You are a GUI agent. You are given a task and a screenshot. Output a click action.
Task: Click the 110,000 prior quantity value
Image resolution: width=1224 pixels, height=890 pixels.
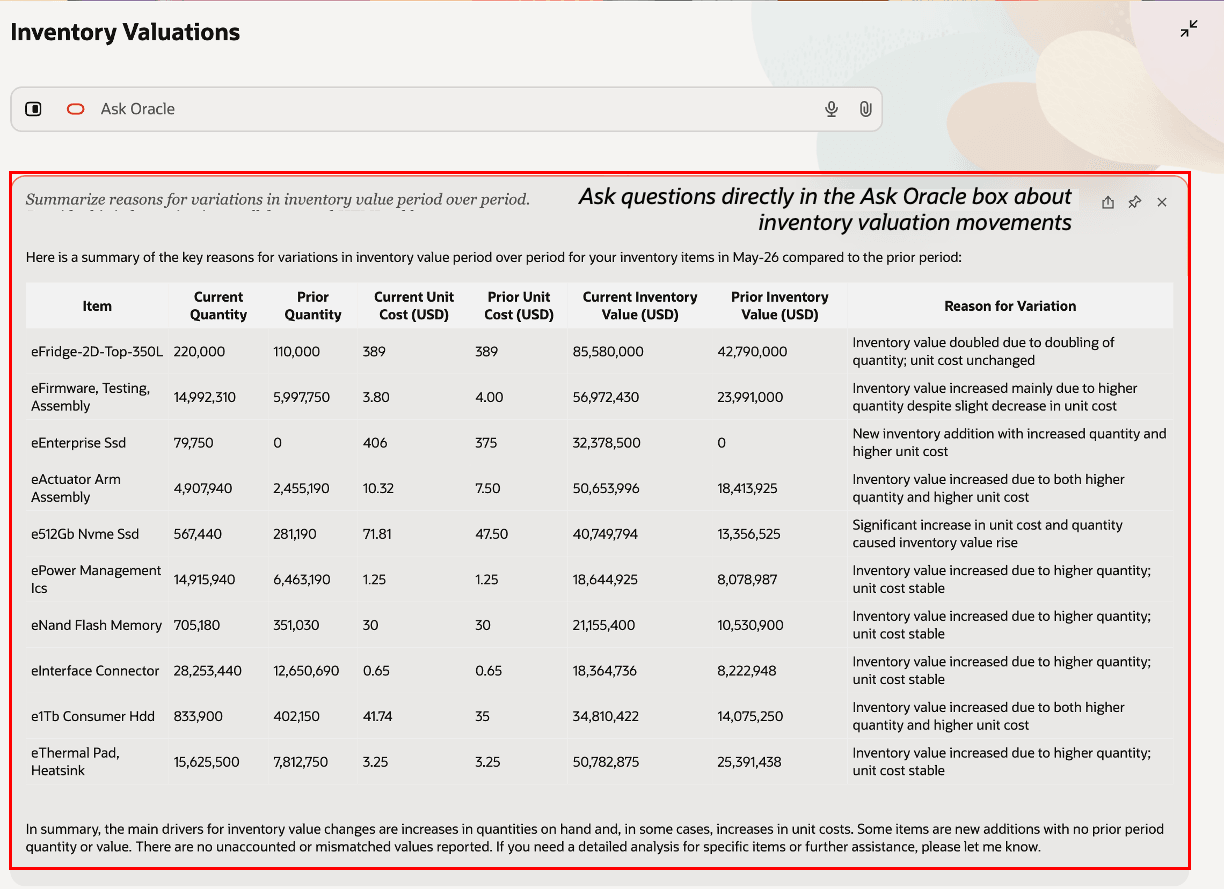click(296, 352)
